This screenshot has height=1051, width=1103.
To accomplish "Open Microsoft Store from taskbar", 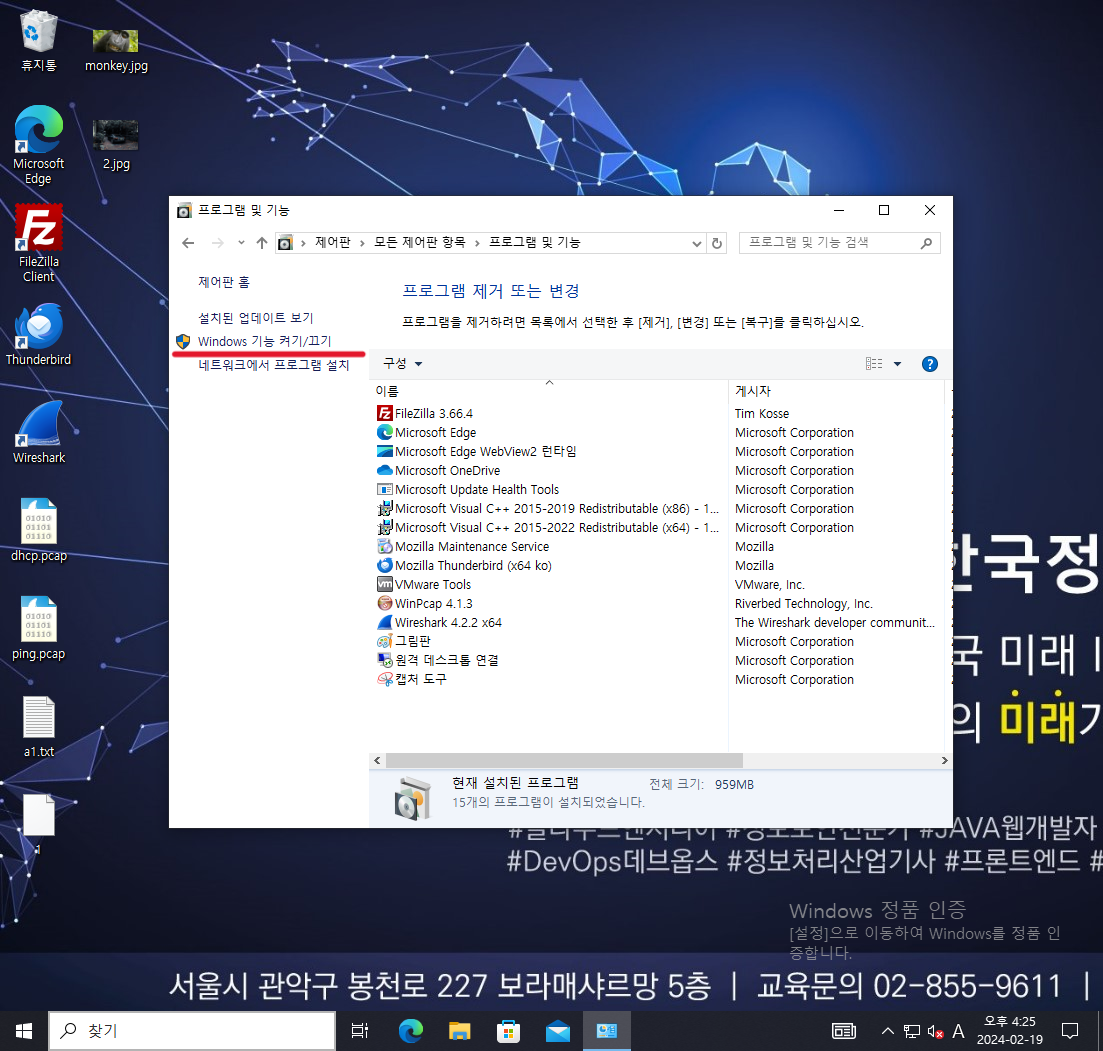I will (x=508, y=1031).
